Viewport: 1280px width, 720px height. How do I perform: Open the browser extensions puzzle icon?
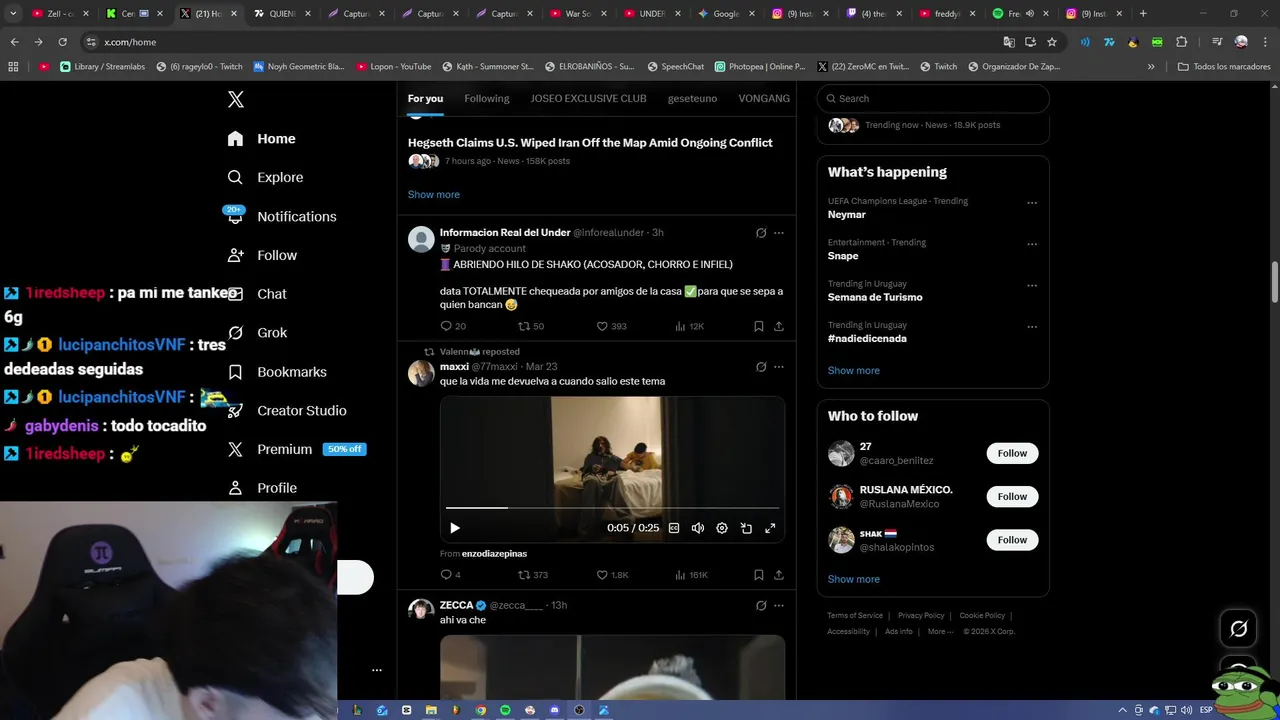[x=1181, y=42]
